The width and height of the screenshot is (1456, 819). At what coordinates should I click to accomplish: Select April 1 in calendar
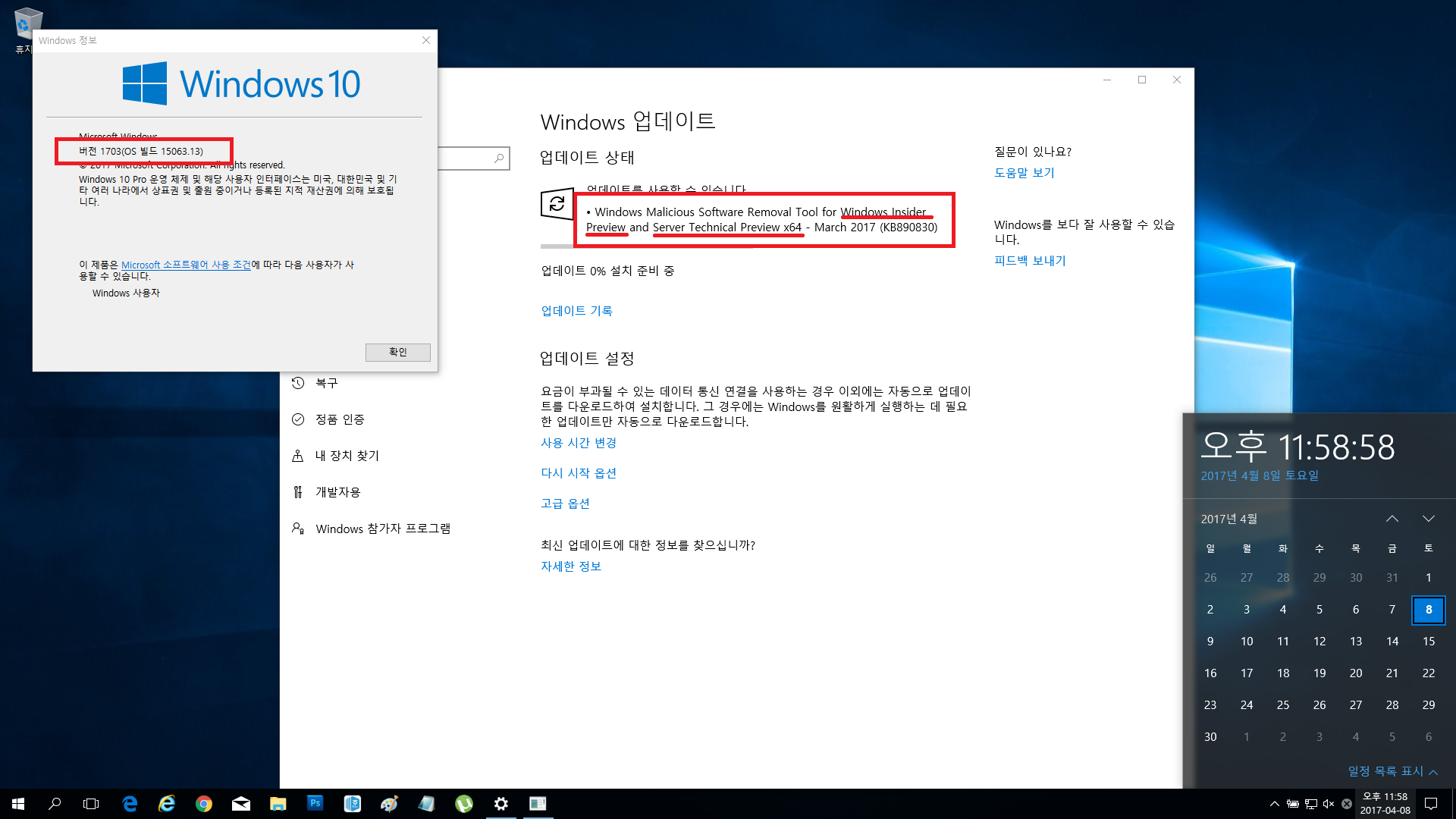(x=1429, y=578)
